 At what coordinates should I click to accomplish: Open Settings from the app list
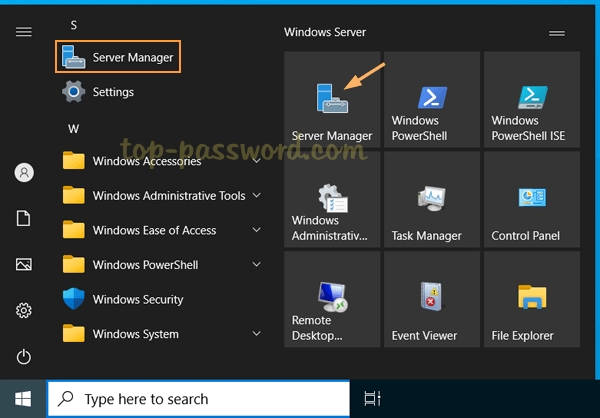tap(112, 92)
